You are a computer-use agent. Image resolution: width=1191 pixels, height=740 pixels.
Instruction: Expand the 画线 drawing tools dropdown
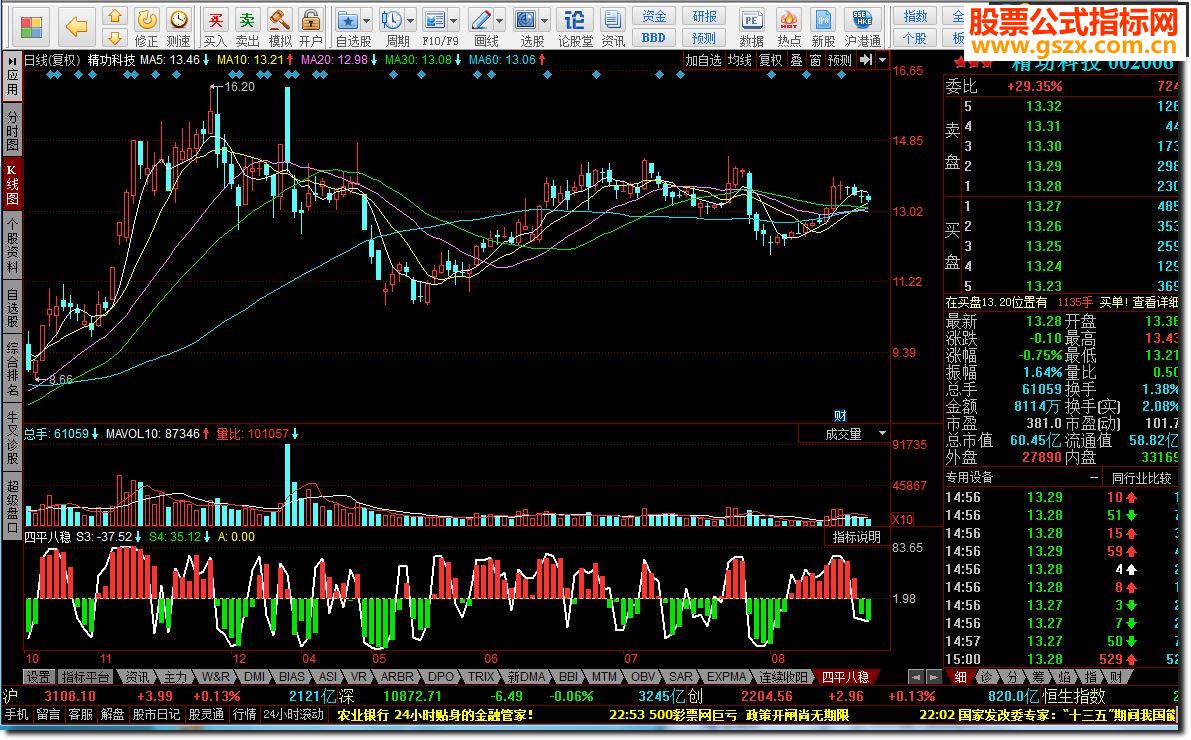pos(499,20)
